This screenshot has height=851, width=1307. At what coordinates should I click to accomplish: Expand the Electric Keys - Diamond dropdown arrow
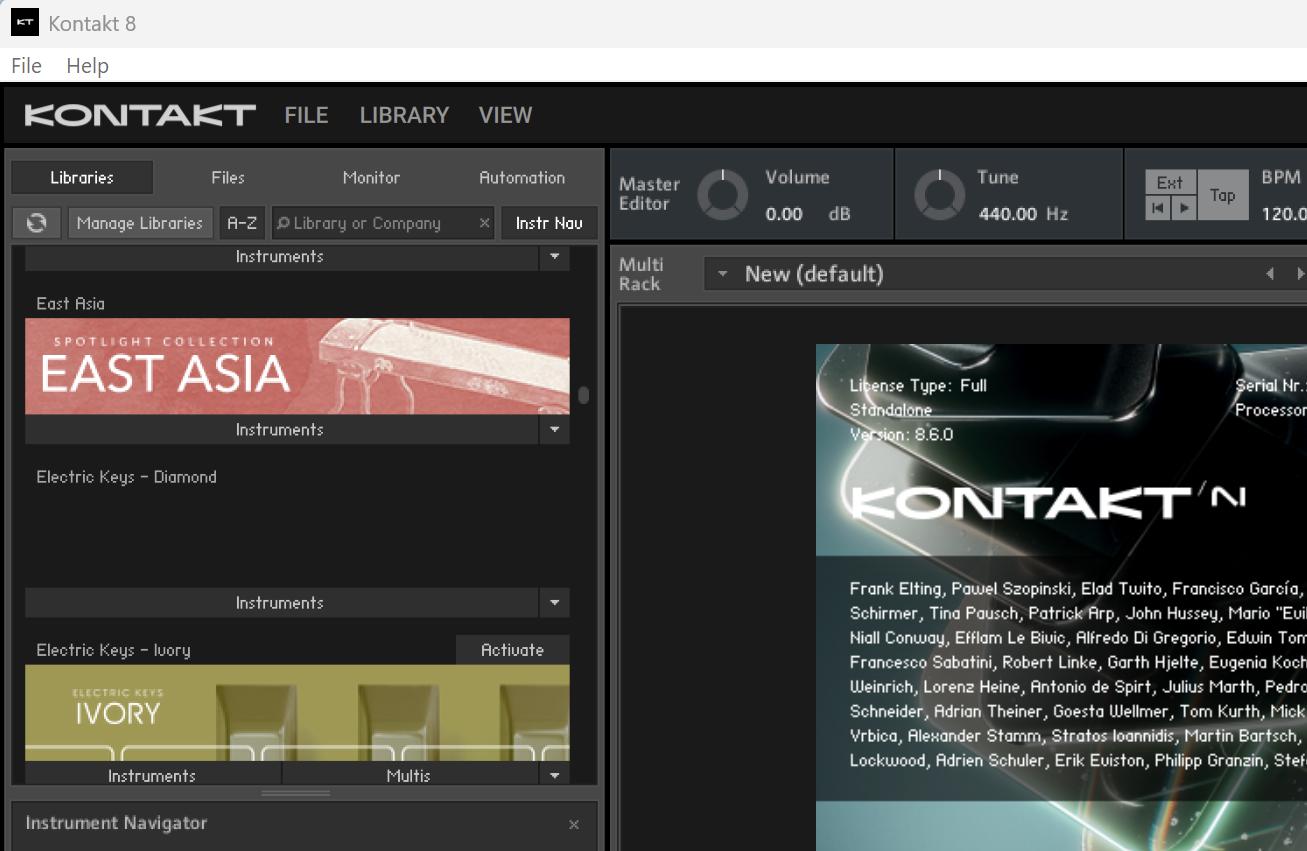(x=554, y=603)
